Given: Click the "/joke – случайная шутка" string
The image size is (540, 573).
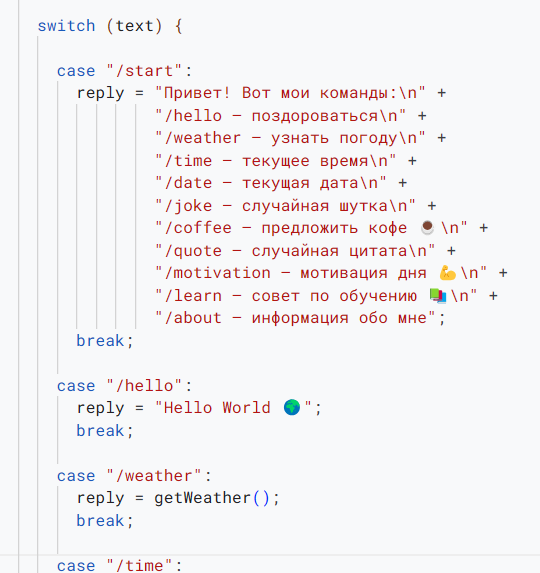Looking at the screenshot, I should 285,206.
